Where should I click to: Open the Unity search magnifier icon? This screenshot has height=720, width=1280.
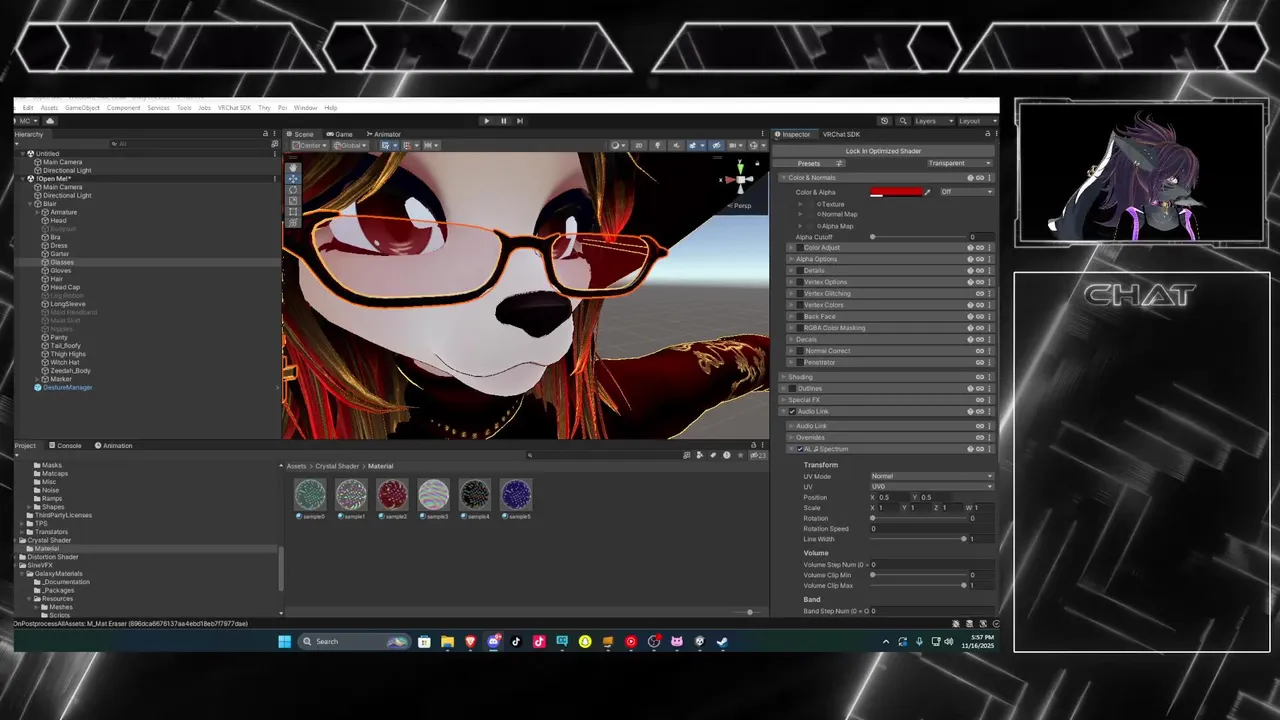(x=901, y=121)
